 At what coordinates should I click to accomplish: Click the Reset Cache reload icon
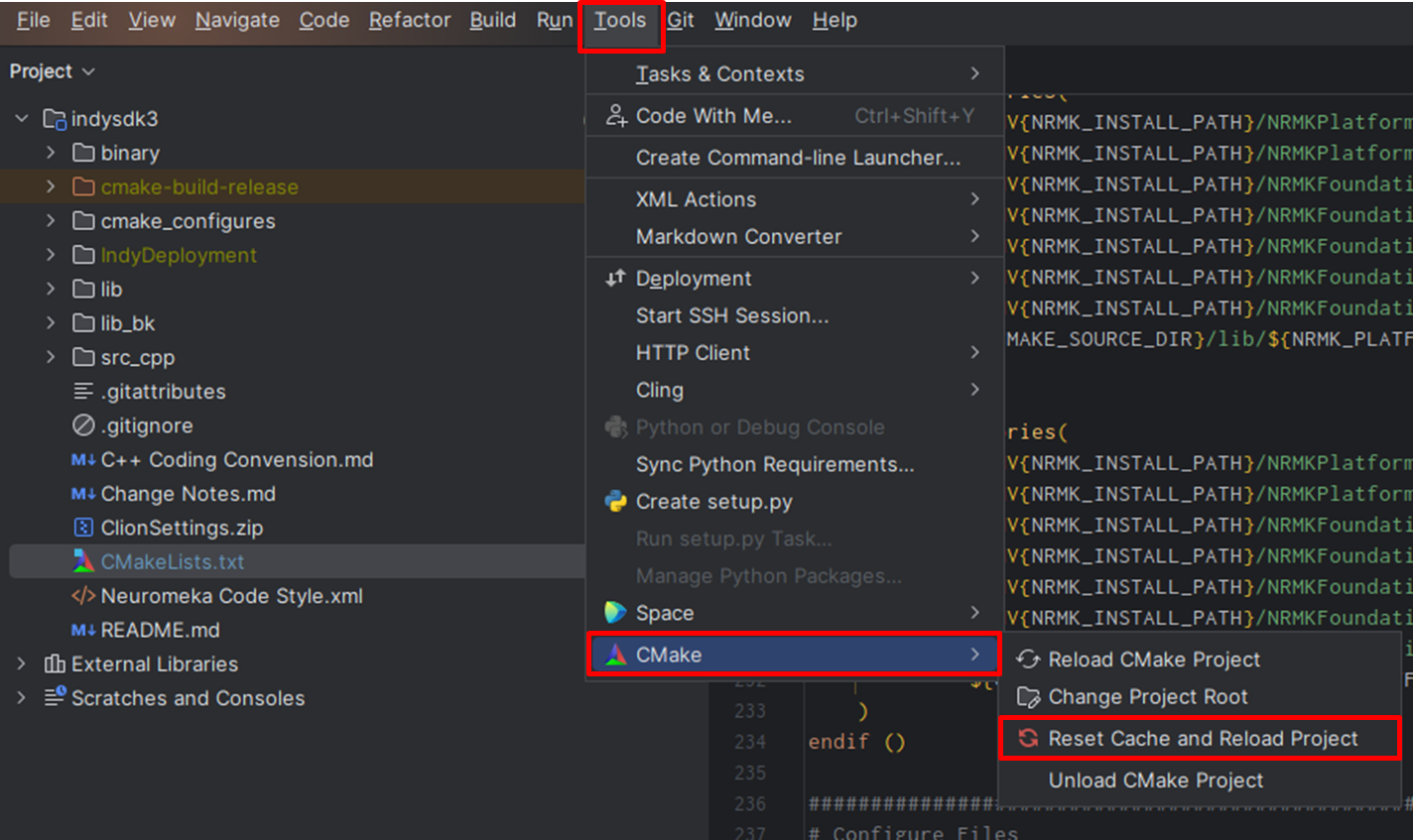[x=1028, y=739]
